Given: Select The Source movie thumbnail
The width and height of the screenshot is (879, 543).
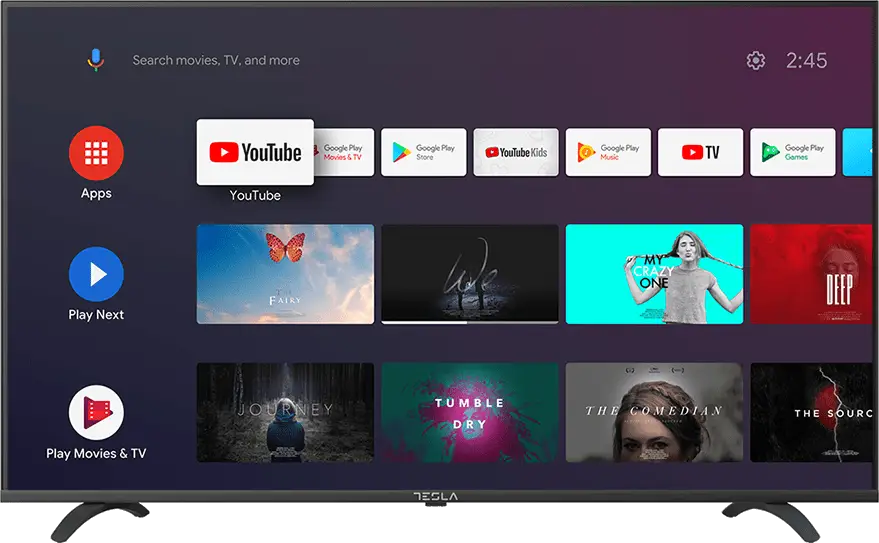Looking at the screenshot, I should 811,412.
